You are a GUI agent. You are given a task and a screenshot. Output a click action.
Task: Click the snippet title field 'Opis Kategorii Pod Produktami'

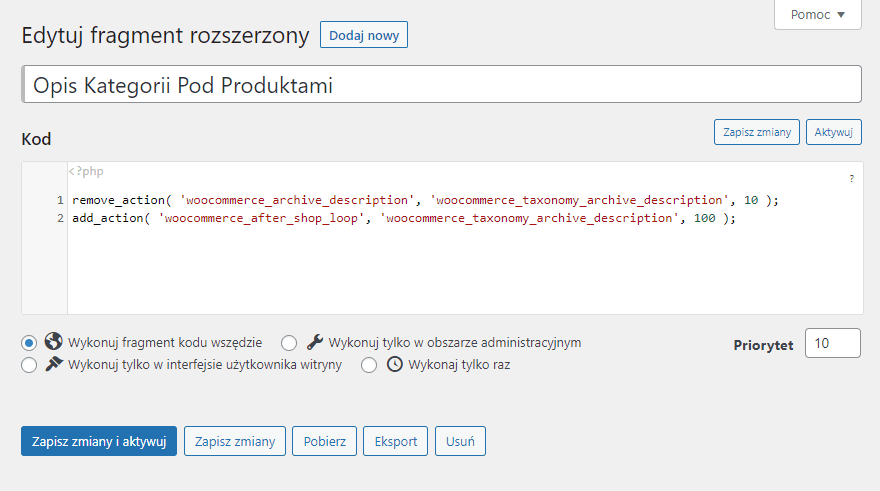pos(442,85)
